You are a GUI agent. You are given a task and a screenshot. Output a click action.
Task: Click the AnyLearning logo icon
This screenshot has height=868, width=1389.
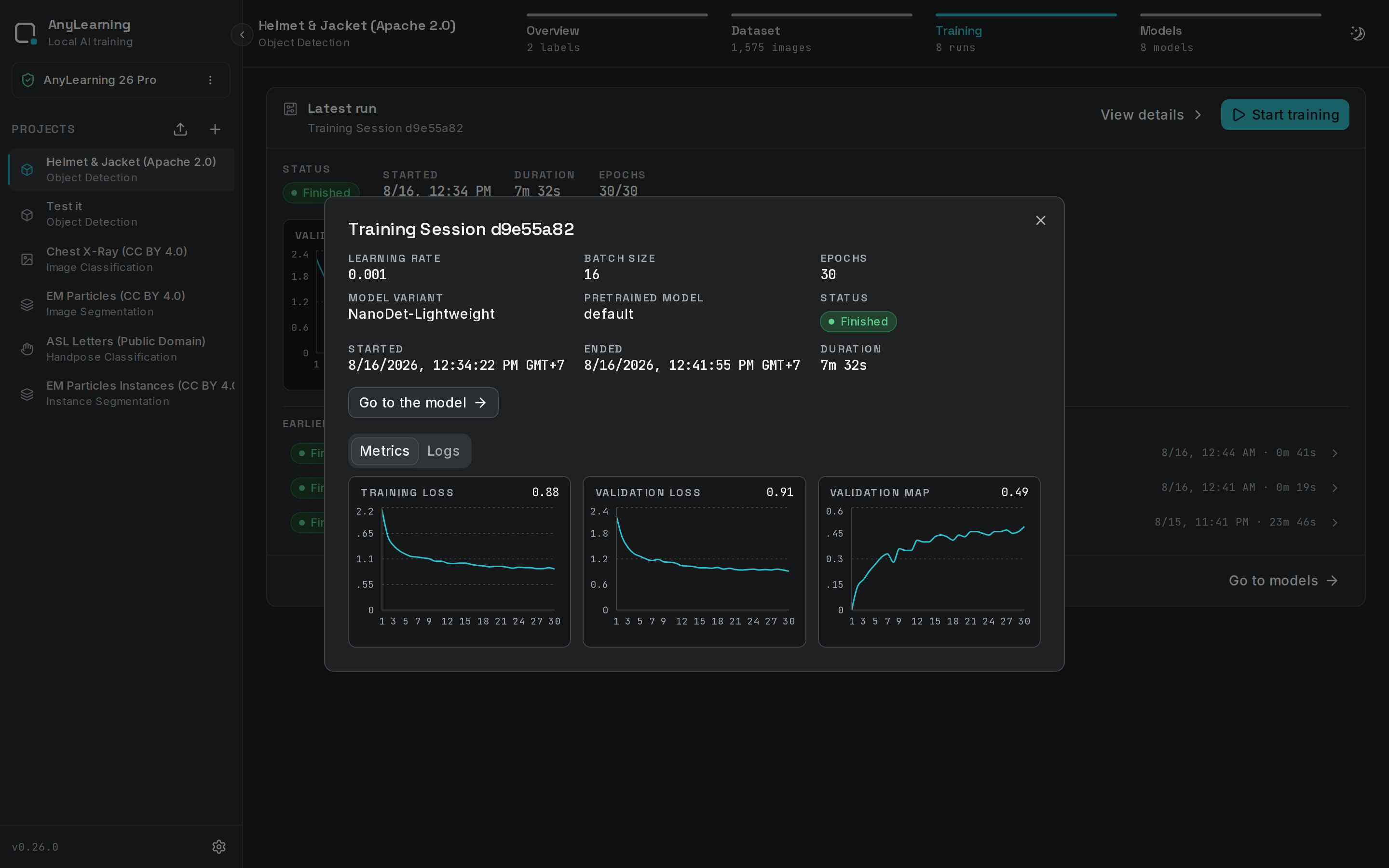pos(25,33)
